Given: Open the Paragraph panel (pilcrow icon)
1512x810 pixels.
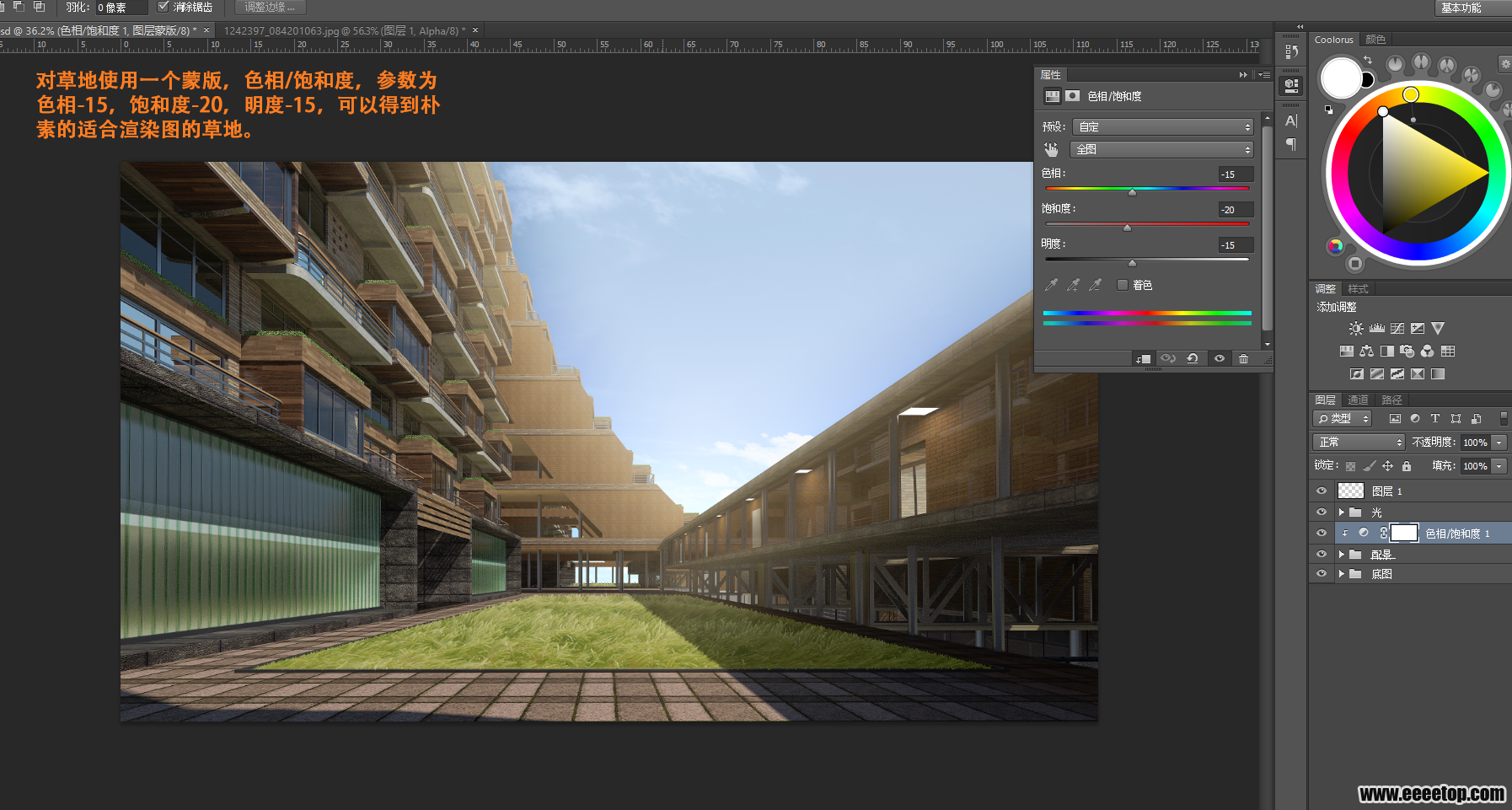Looking at the screenshot, I should click(1290, 144).
